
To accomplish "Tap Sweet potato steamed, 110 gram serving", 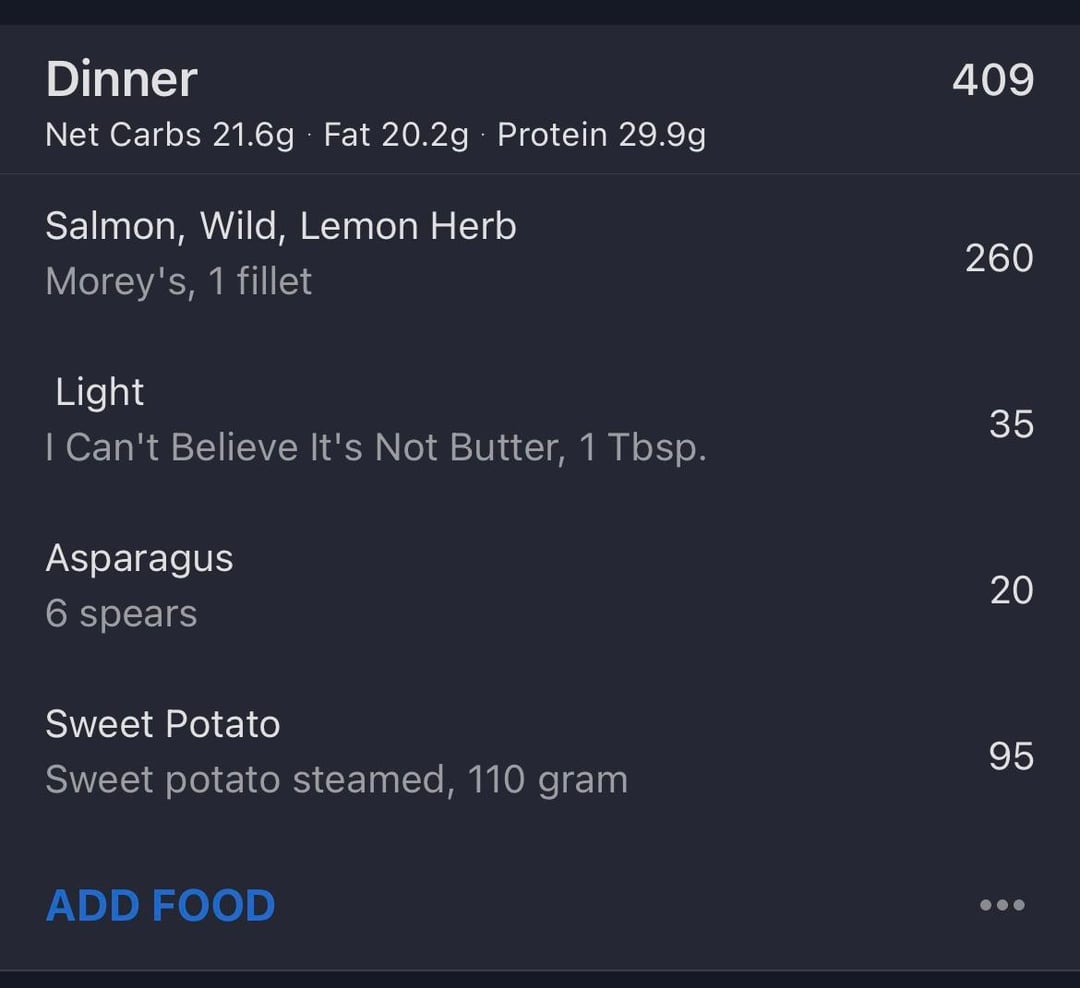I will coord(336,780).
